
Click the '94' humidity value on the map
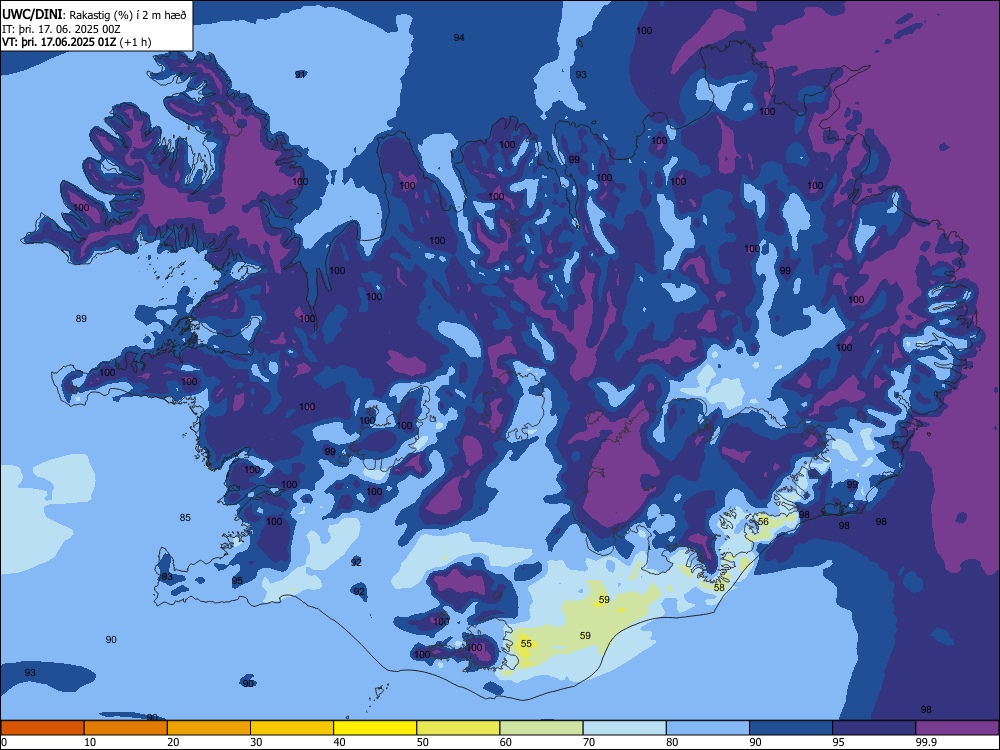pos(459,38)
